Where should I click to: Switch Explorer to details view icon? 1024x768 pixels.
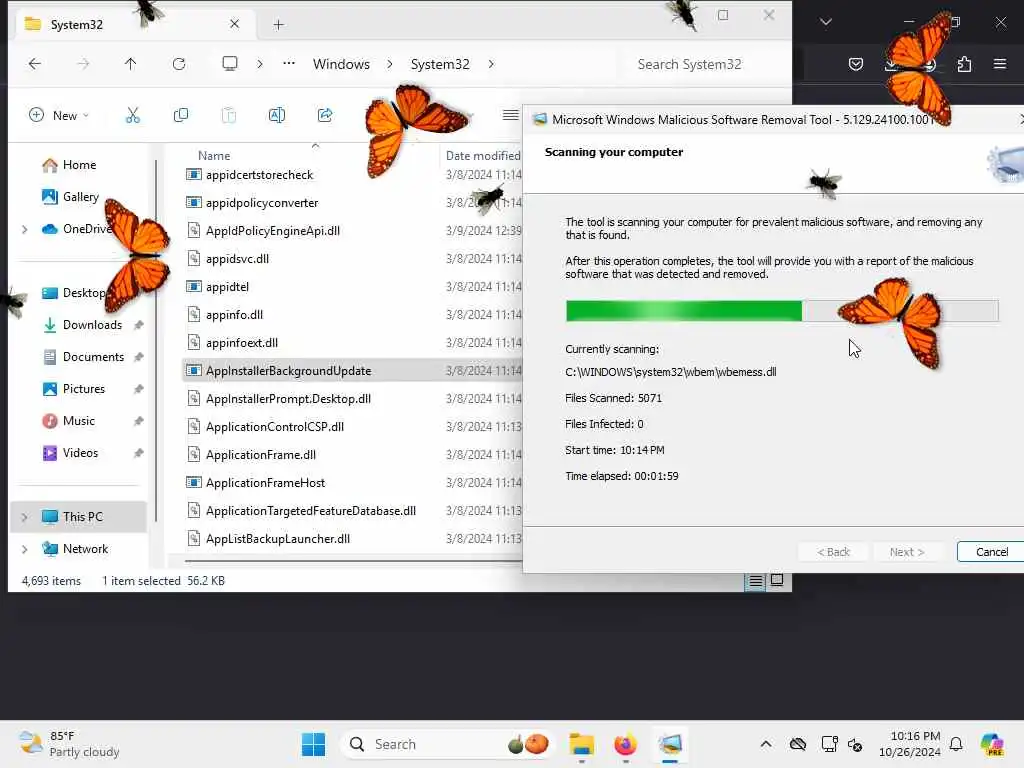tap(756, 581)
